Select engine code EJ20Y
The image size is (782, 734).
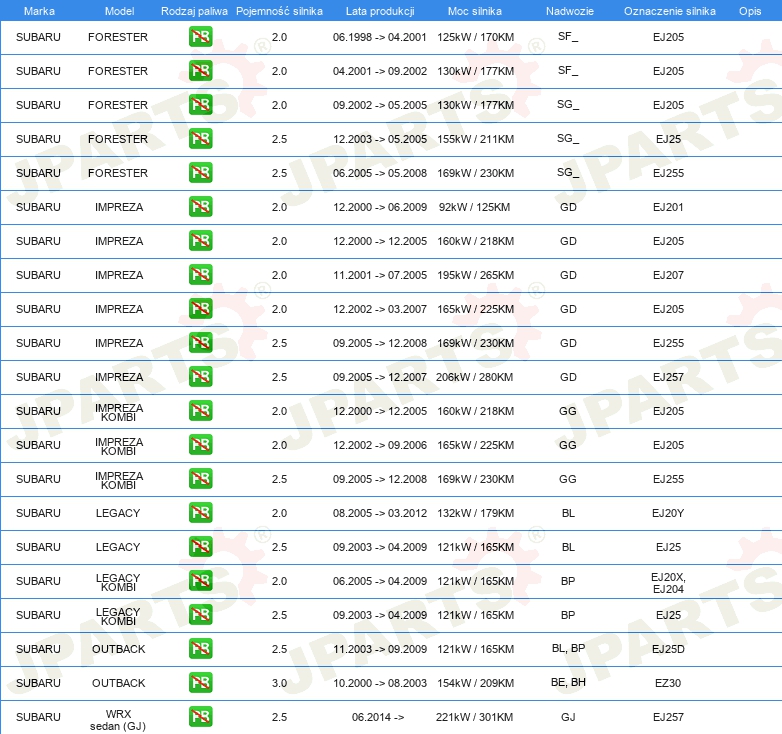coord(668,513)
